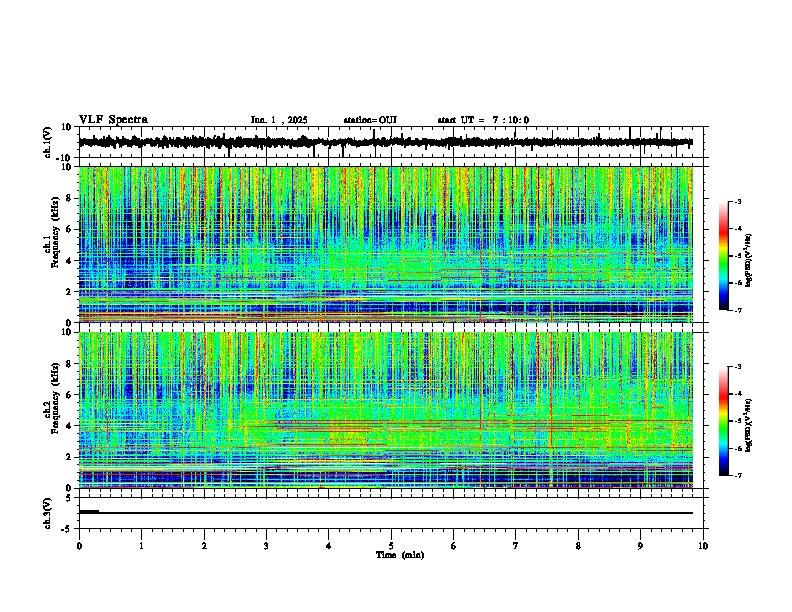Click the ch.1 color bar '-4' label
This screenshot has width=792, height=612.
[737, 229]
